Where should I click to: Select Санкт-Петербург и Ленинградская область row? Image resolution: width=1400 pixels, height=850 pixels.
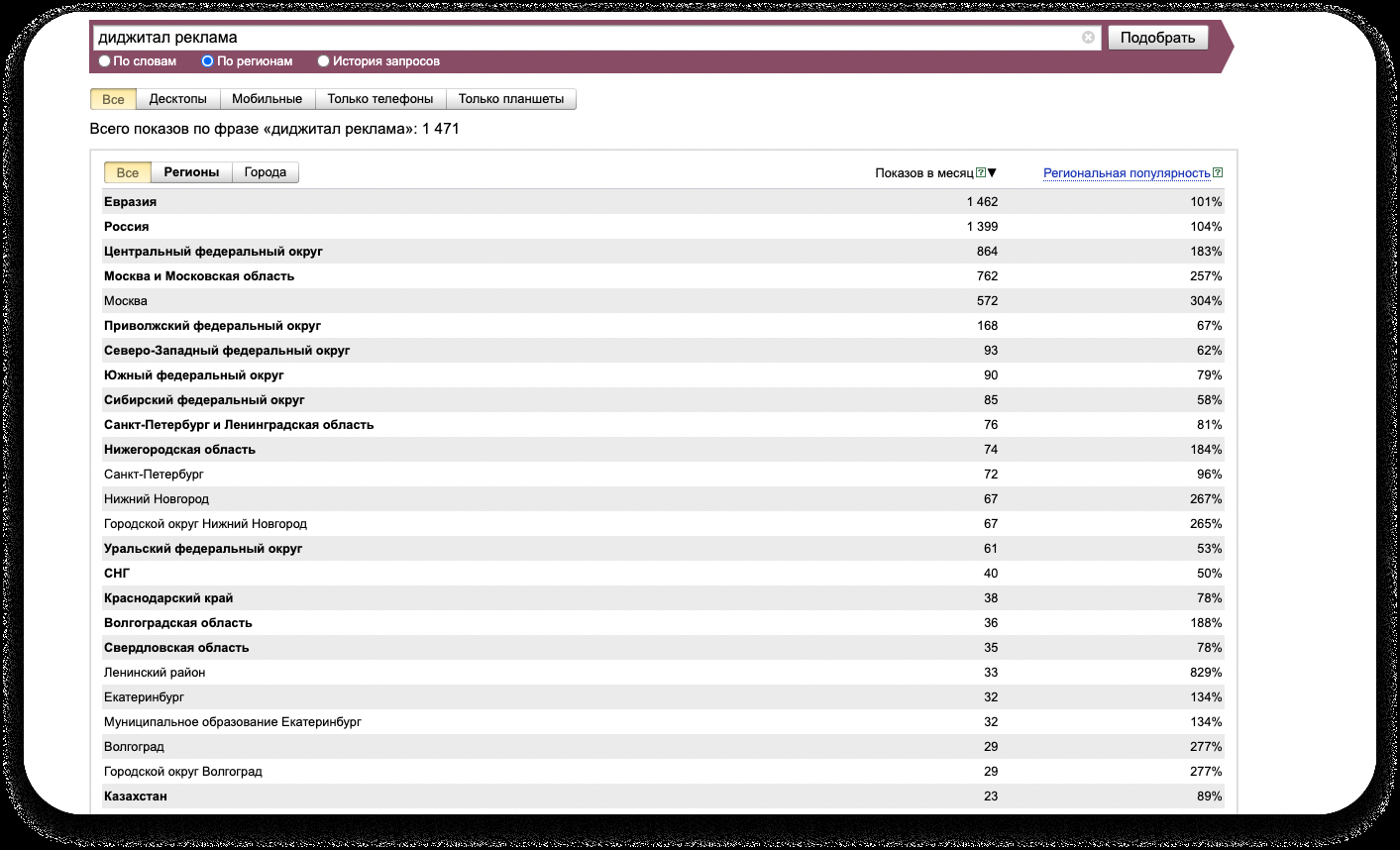coord(664,425)
